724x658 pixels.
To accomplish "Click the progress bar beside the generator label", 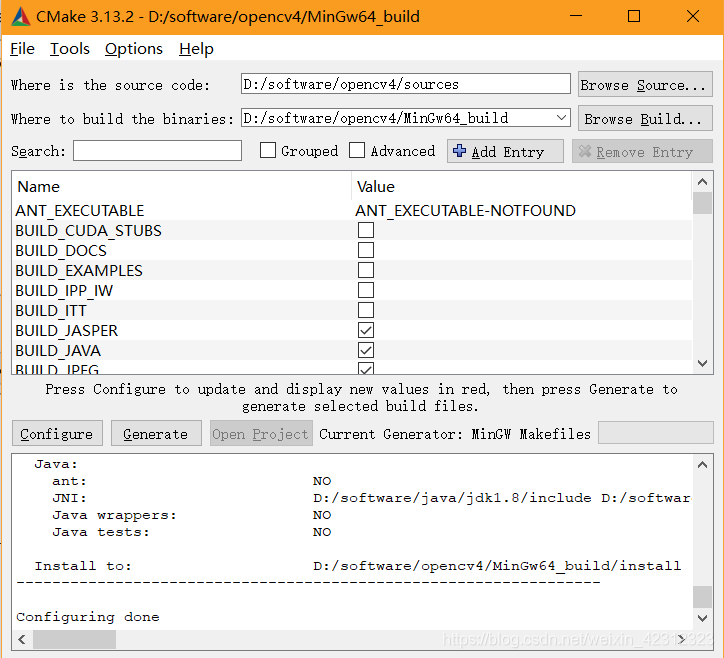I will 656,433.
